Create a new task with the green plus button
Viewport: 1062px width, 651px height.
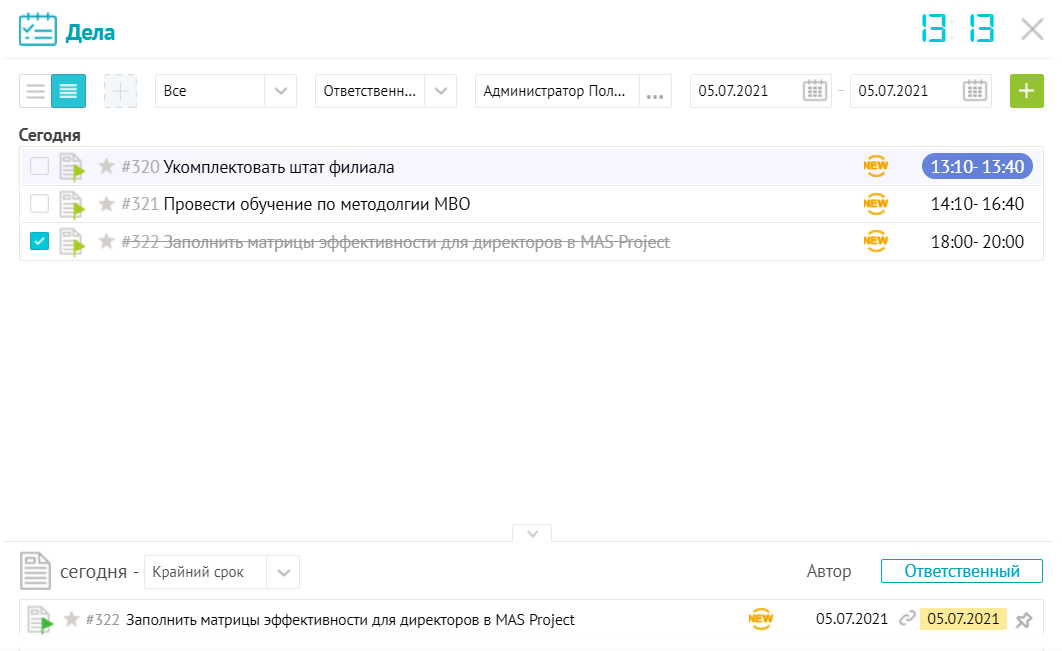[x=1026, y=90]
